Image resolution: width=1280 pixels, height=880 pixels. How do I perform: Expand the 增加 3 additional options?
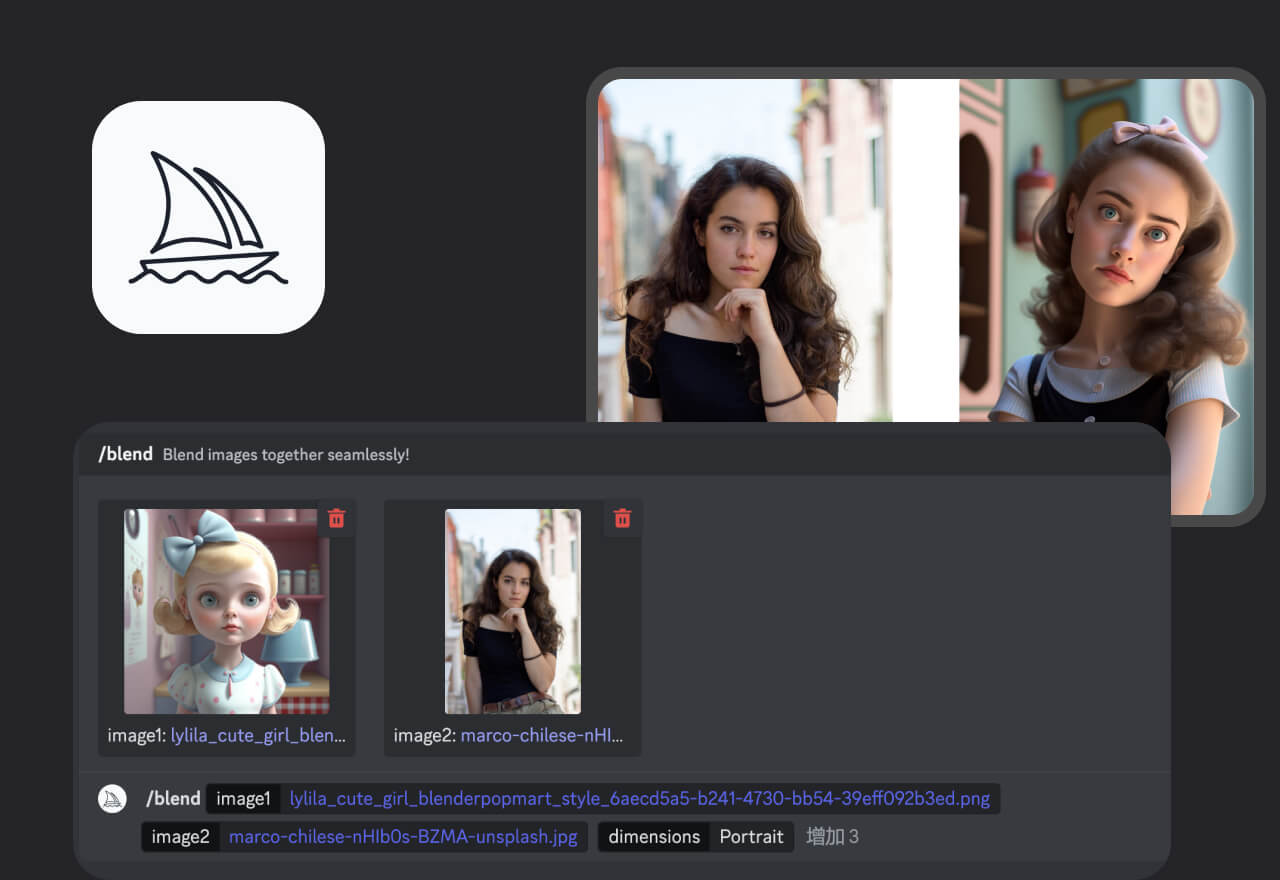click(x=832, y=837)
